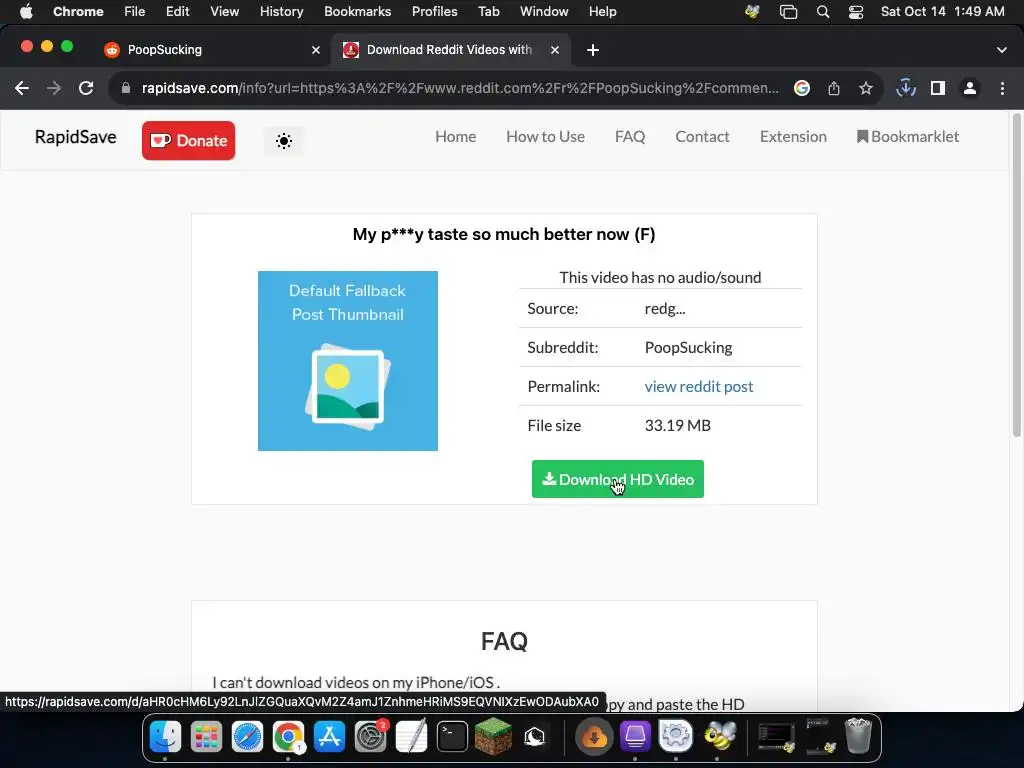Screen dimensions: 1024x768
Task: Toggle the dark/light theme sun button
Action: click(x=283, y=140)
